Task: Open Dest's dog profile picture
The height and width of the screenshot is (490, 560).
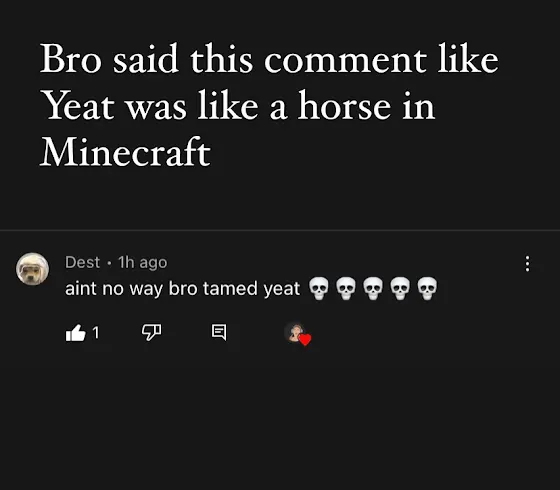Action: pyautogui.click(x=32, y=269)
